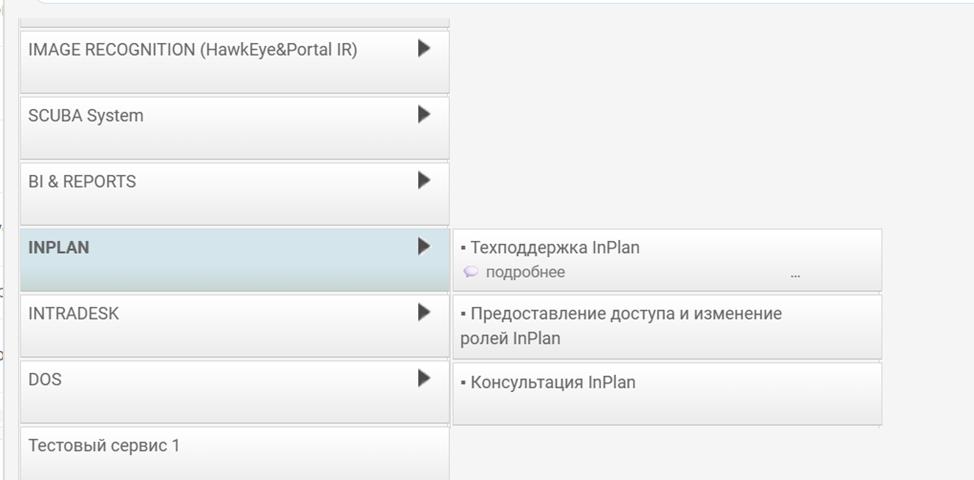
Task: Click the arrow next to BI & REPORTS
Action: tap(423, 180)
